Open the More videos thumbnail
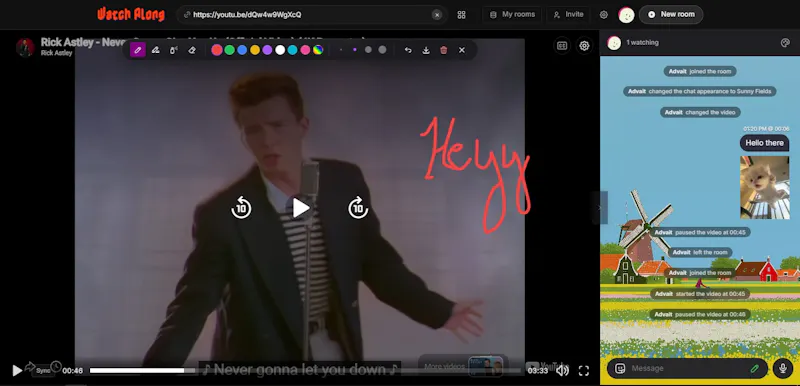The height and width of the screenshot is (386, 800). (485, 366)
